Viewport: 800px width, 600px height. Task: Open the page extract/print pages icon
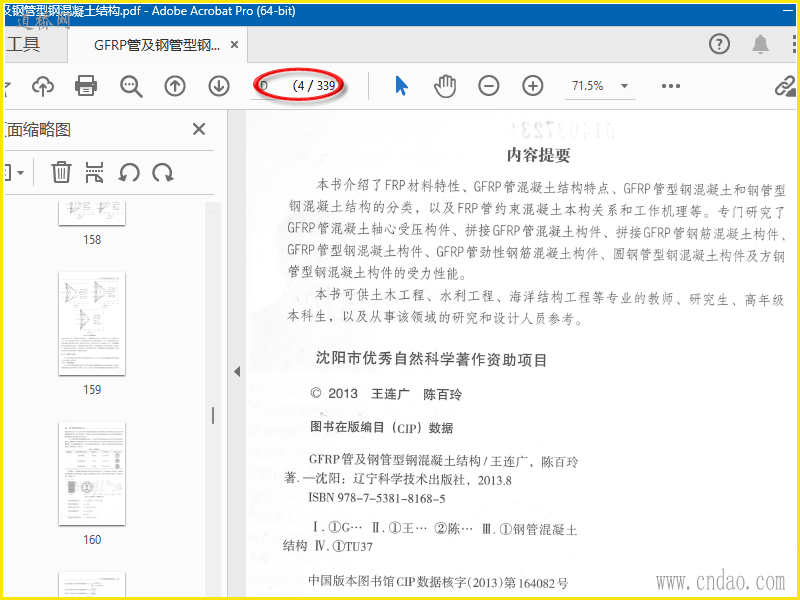coord(94,172)
